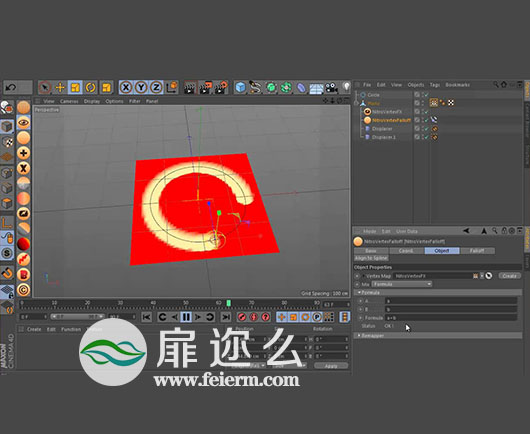Click the Formula a+b input field

pyautogui.click(x=451, y=318)
